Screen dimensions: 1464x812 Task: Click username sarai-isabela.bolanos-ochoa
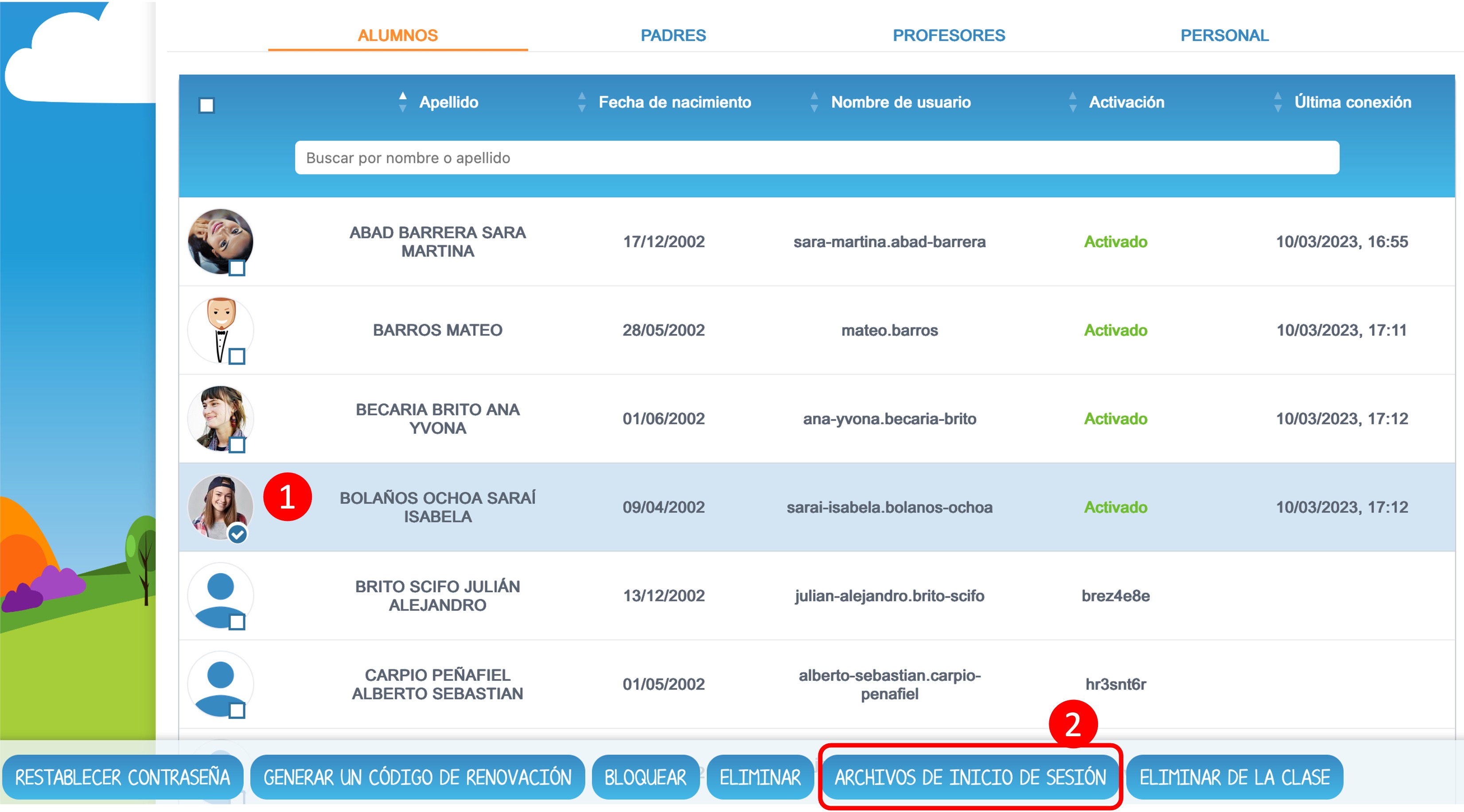coord(889,507)
